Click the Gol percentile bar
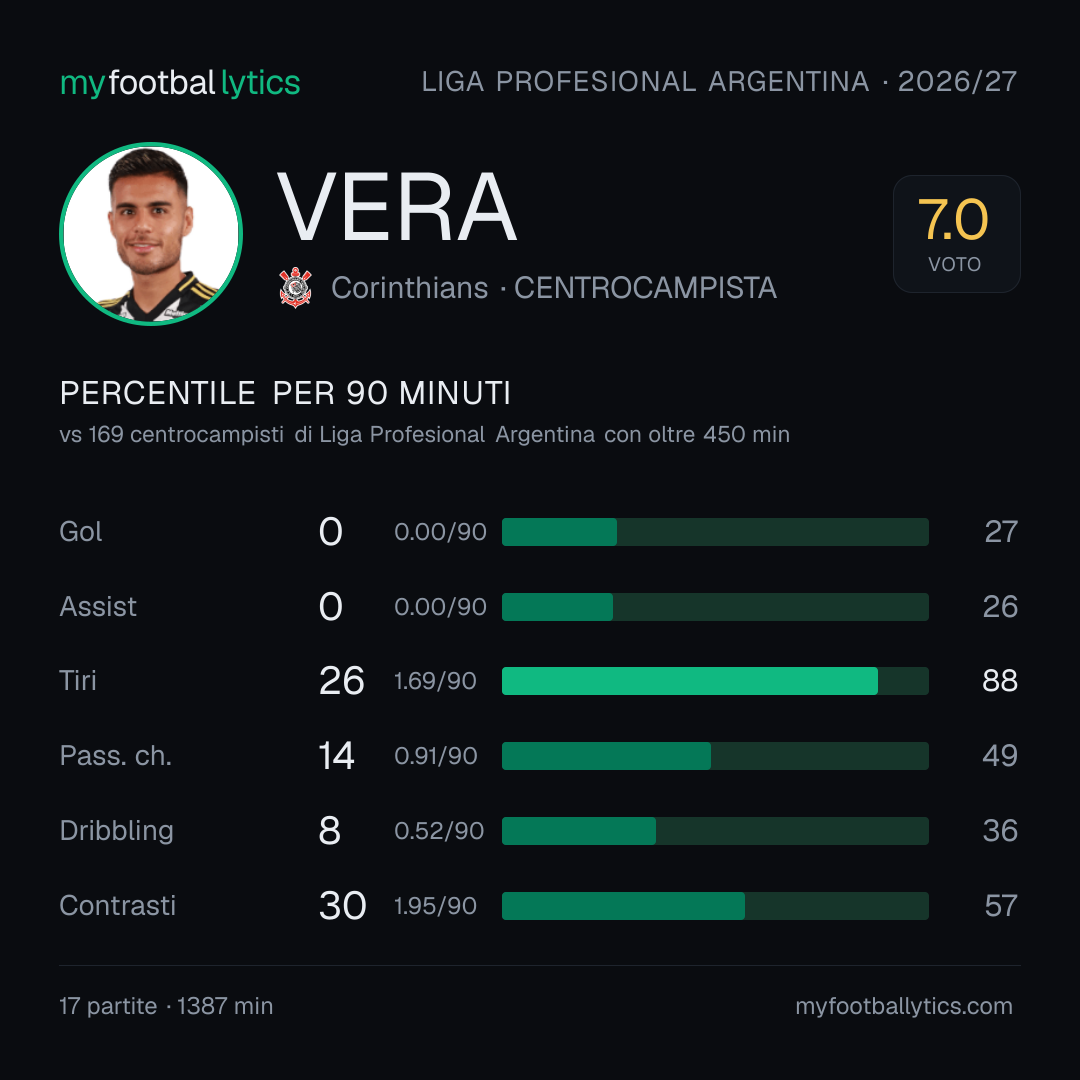The width and height of the screenshot is (1080, 1080). click(715, 532)
